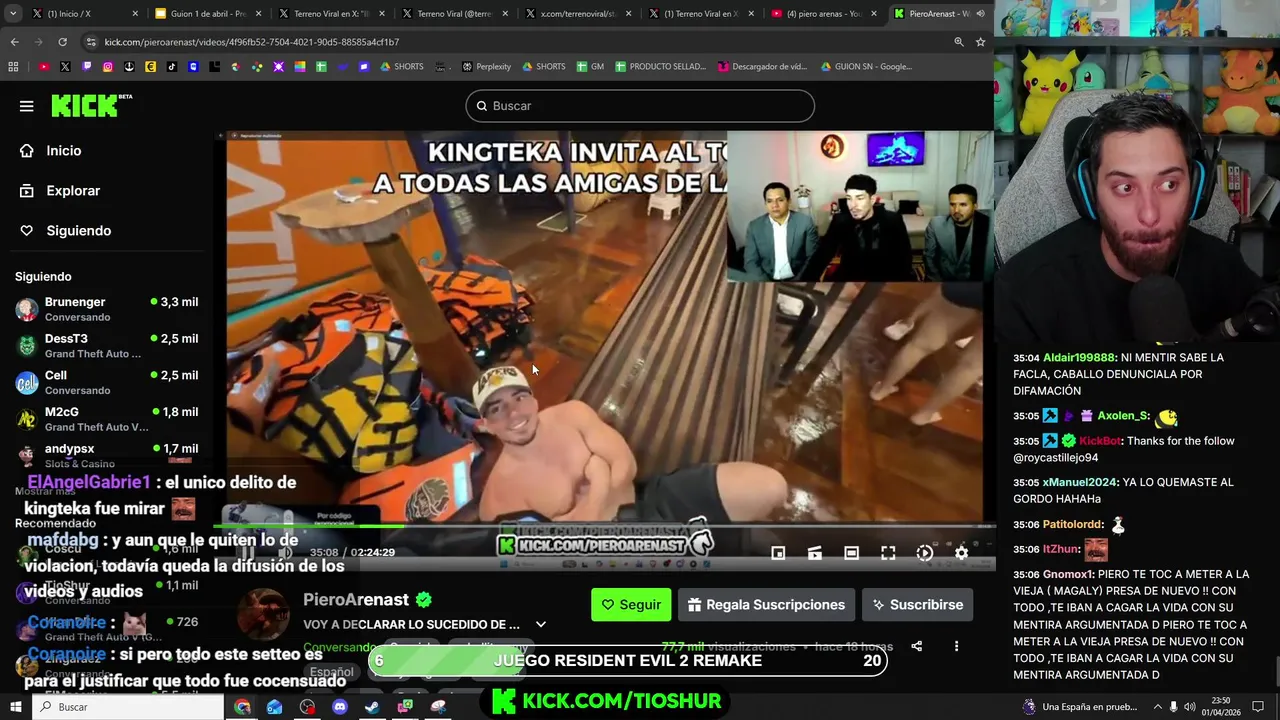This screenshot has width=1280, height=720.
Task: Click the zoom magnifier icon in the address bar
Action: pos(958,42)
